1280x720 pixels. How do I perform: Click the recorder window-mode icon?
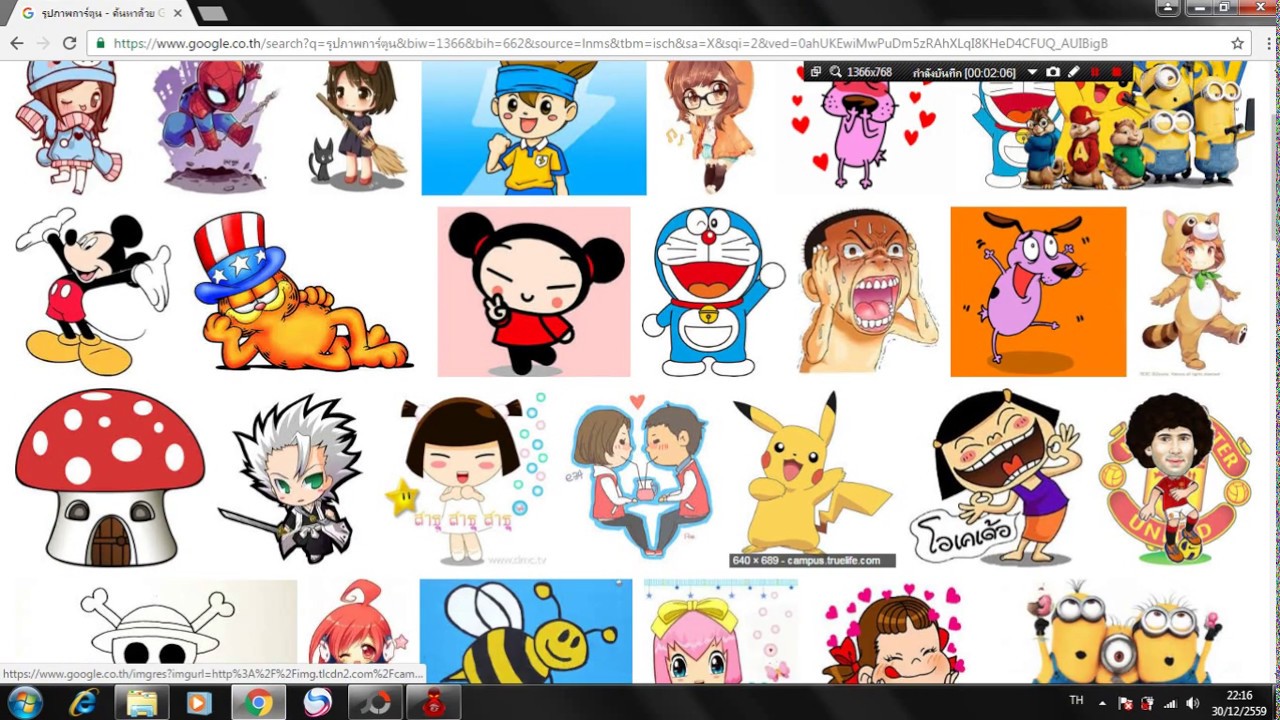[x=815, y=72]
